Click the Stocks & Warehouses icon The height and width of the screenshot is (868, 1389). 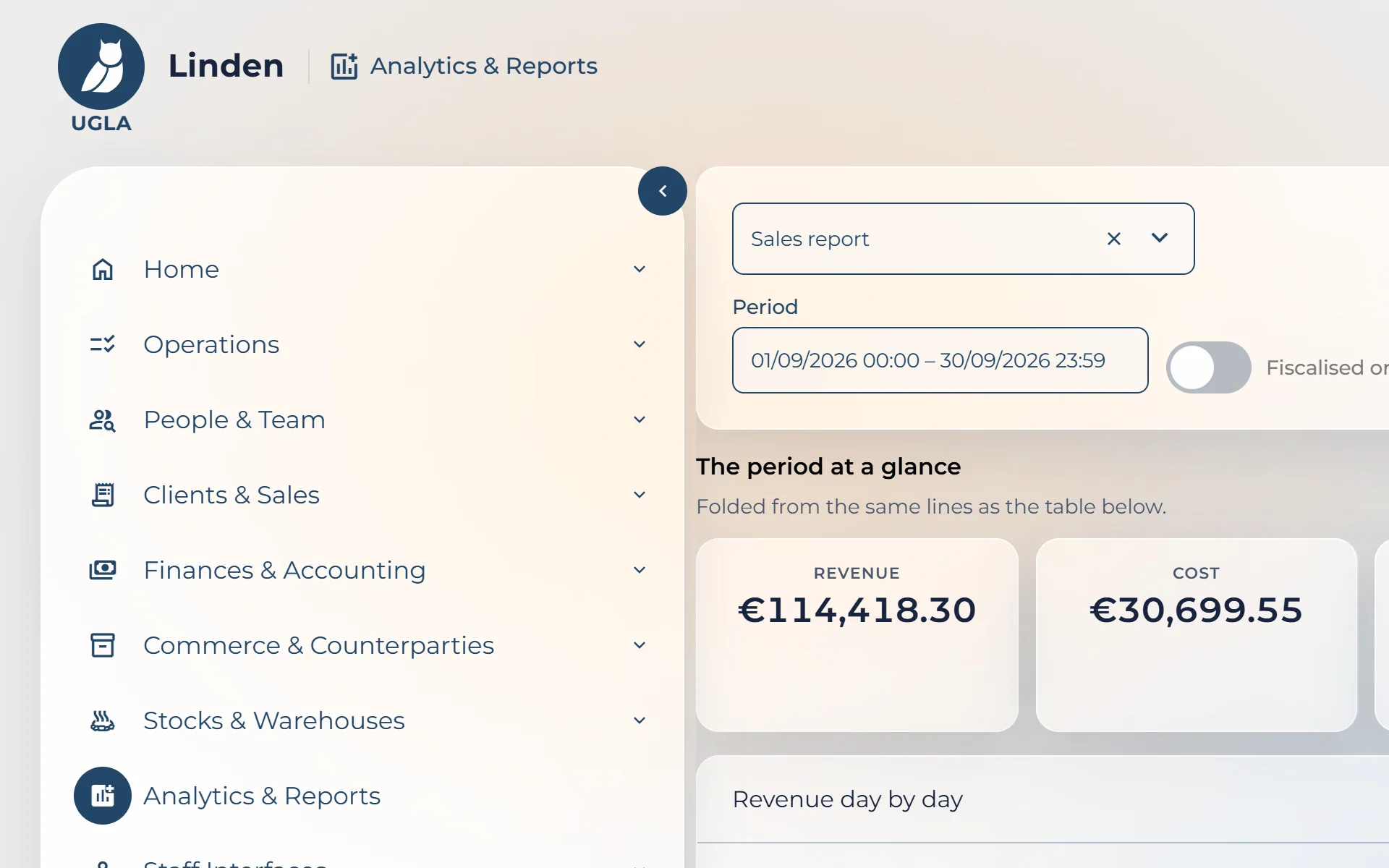pos(103,720)
